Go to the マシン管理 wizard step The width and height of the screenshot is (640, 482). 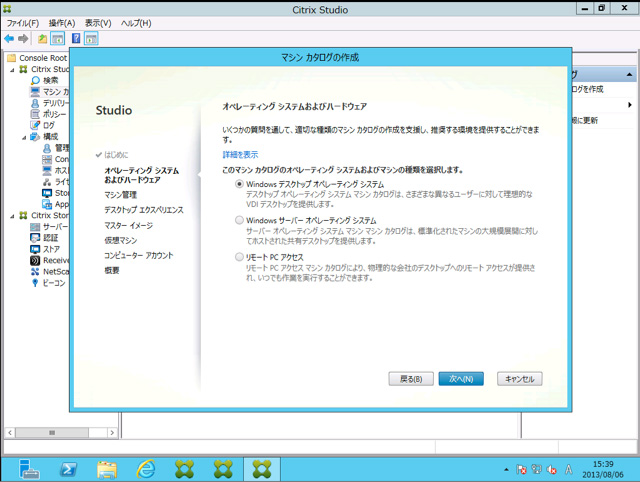click(x=121, y=195)
